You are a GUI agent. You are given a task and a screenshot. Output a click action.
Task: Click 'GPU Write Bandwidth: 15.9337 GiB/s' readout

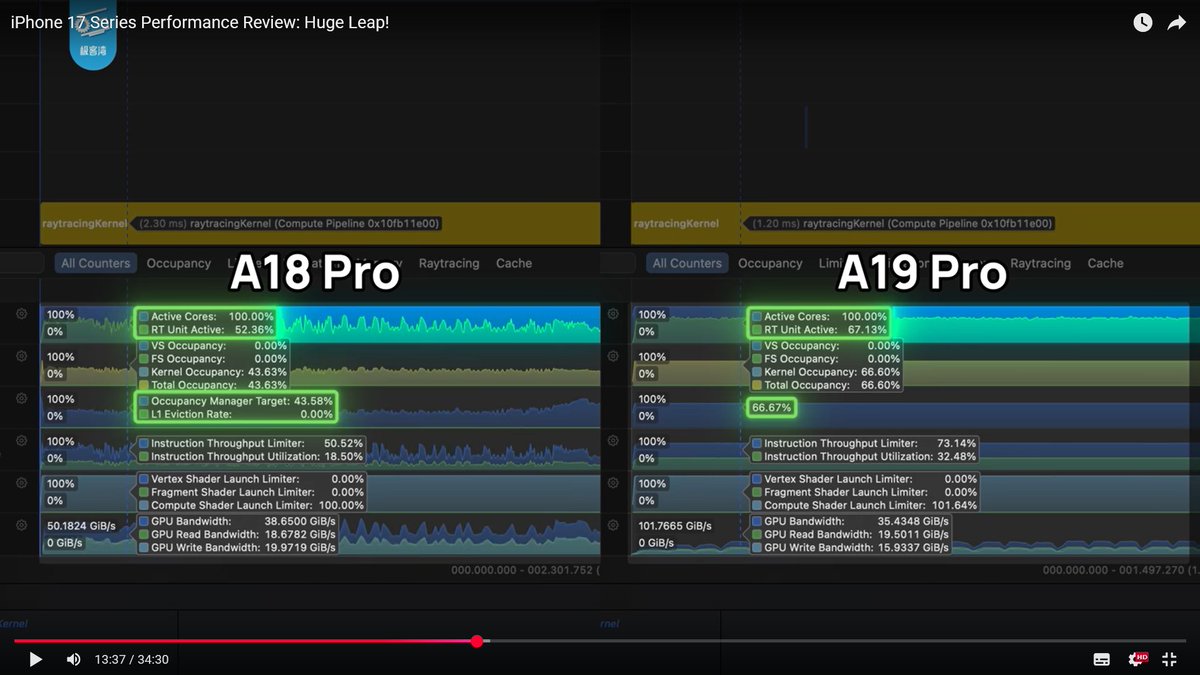point(850,547)
